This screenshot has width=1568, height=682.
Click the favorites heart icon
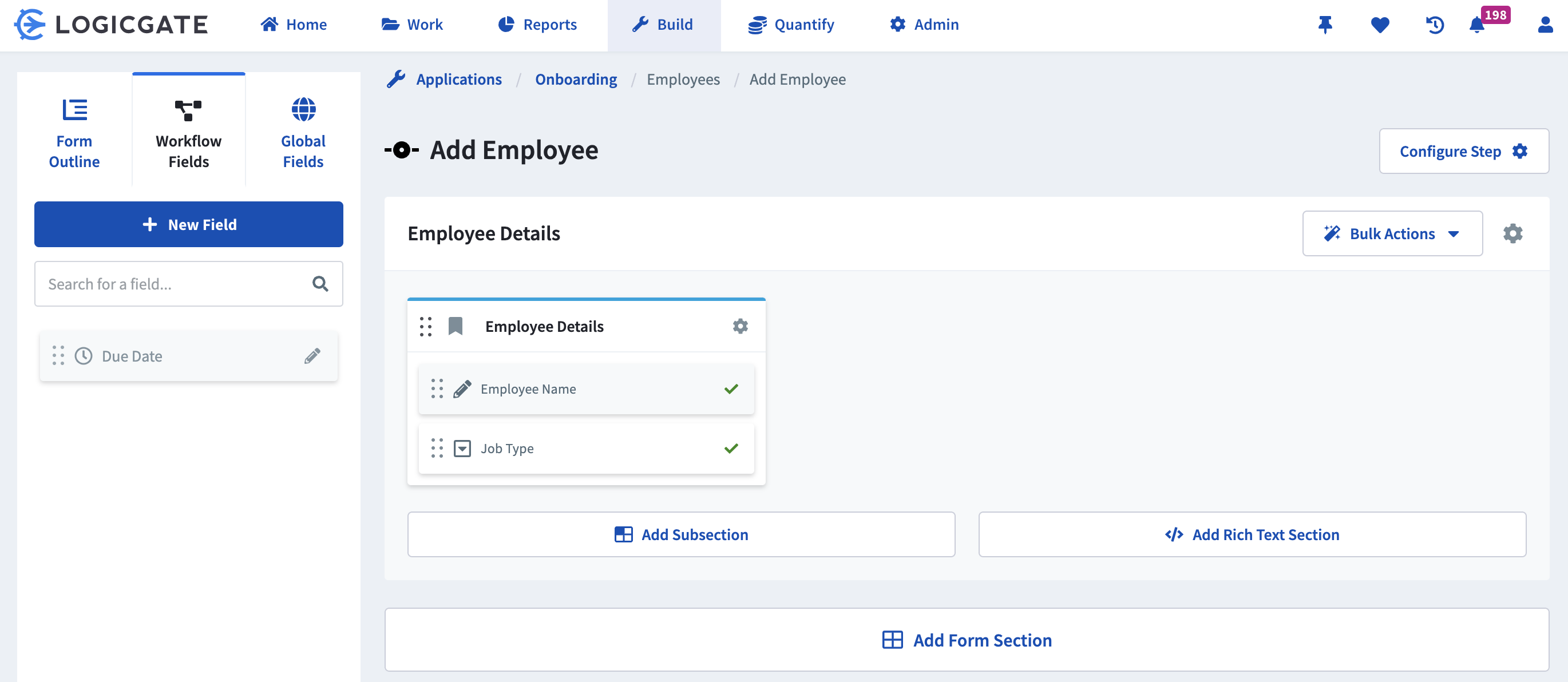click(x=1380, y=25)
